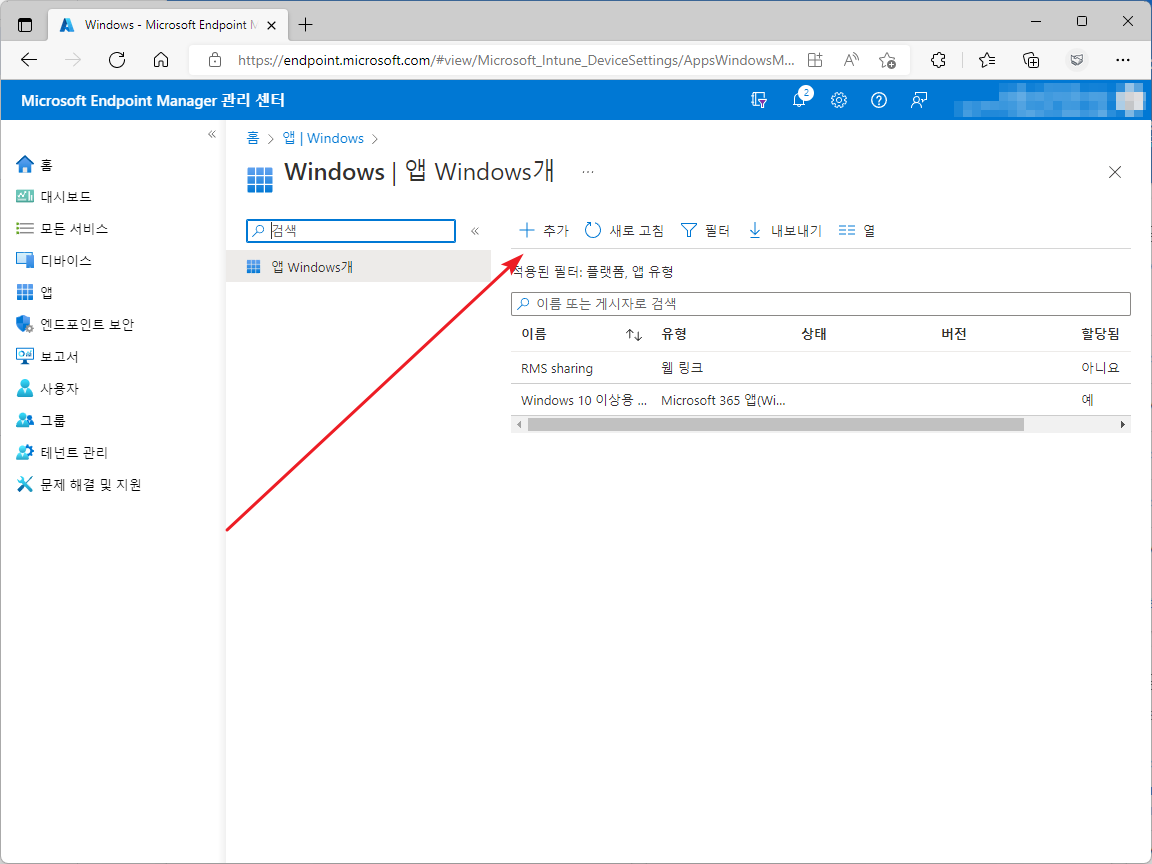The image size is (1152, 864).
Task: Open the 필터 (Filter) options
Action: coord(705,231)
